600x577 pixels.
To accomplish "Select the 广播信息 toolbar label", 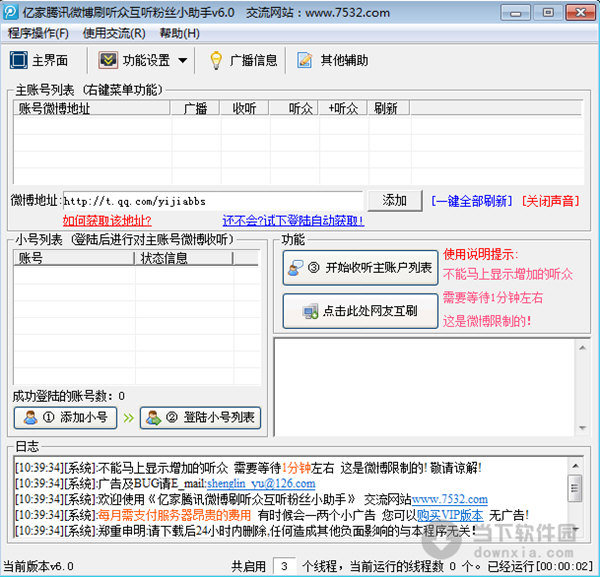I will pyautogui.click(x=253, y=60).
